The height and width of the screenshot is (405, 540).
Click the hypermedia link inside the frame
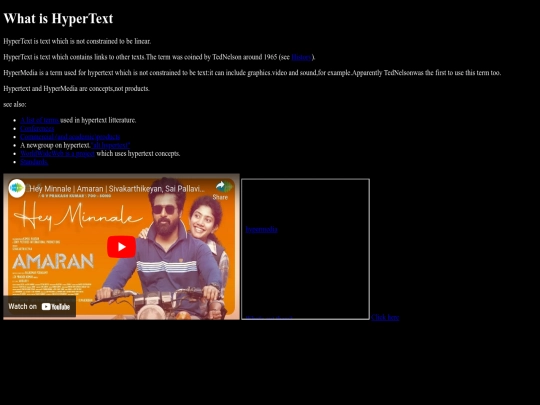pos(261,229)
